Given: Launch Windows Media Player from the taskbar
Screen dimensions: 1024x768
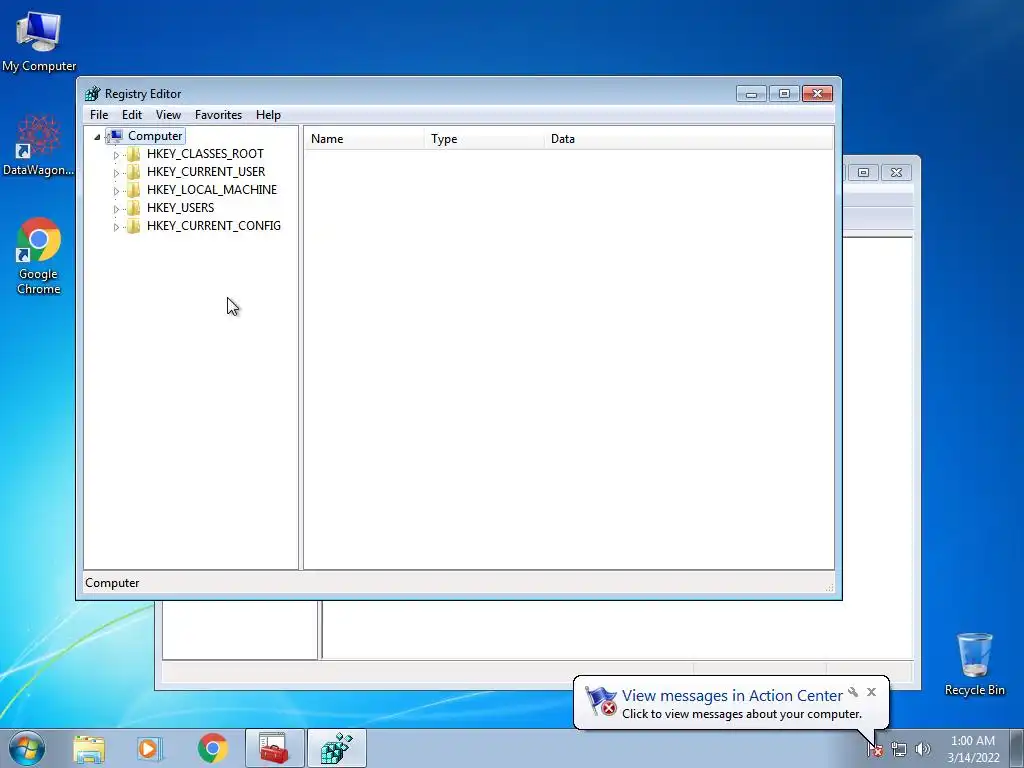Looking at the screenshot, I should point(149,748).
